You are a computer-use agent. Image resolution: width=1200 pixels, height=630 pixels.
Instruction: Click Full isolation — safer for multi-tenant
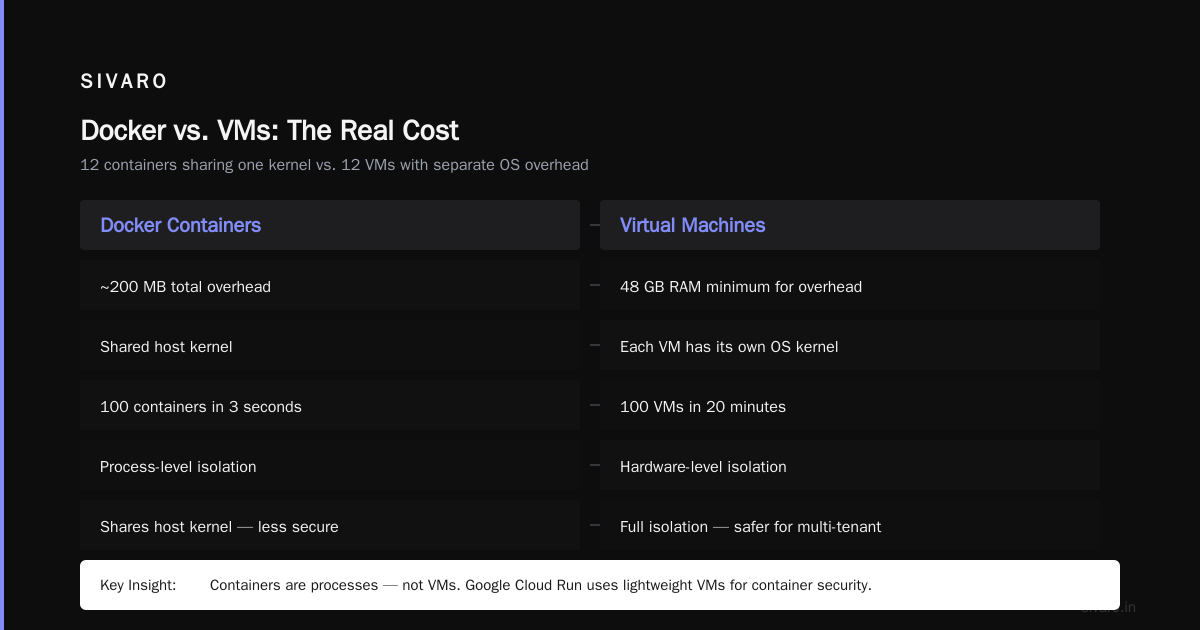pyautogui.click(x=850, y=526)
